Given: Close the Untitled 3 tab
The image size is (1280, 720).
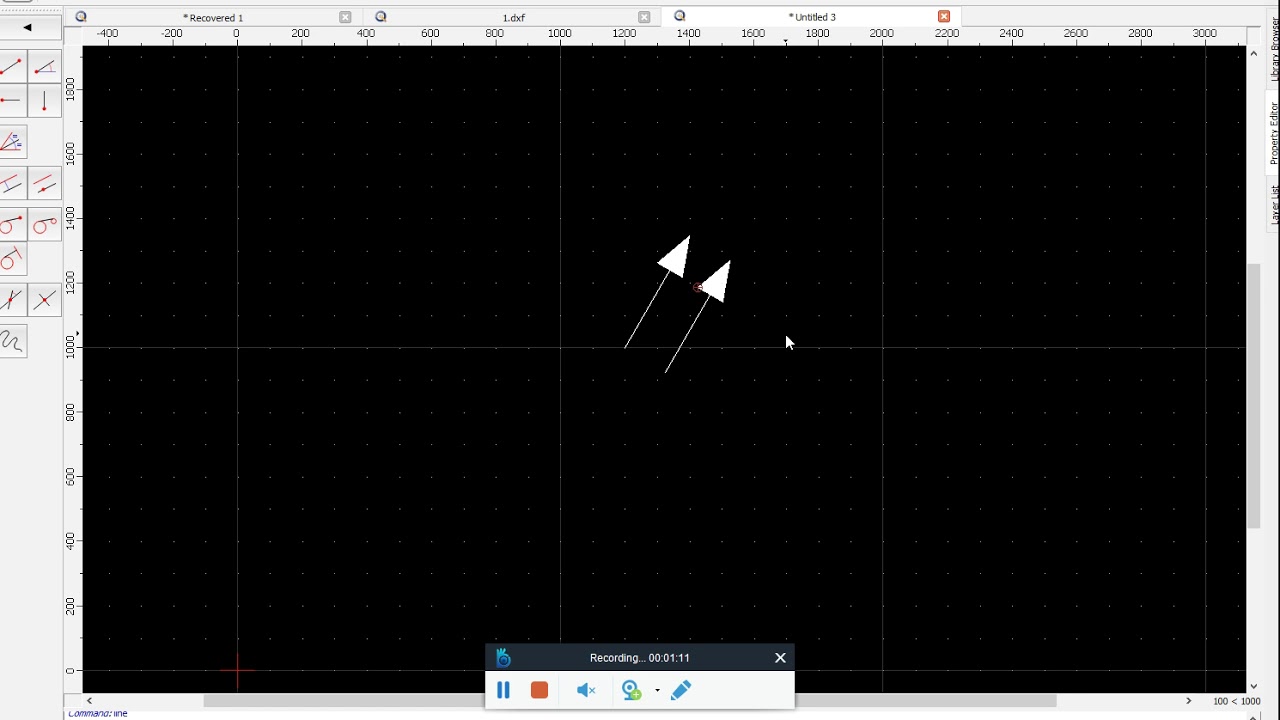Looking at the screenshot, I should 944,16.
